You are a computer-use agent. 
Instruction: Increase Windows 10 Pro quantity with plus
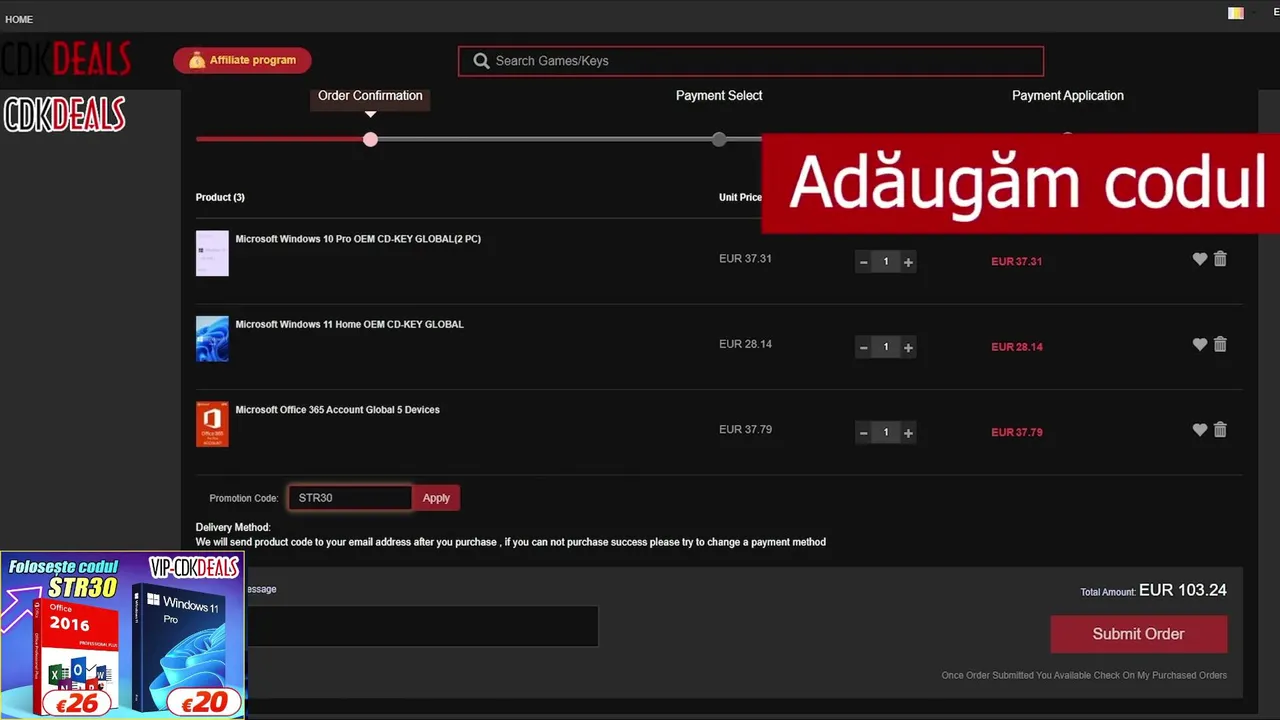(x=908, y=262)
